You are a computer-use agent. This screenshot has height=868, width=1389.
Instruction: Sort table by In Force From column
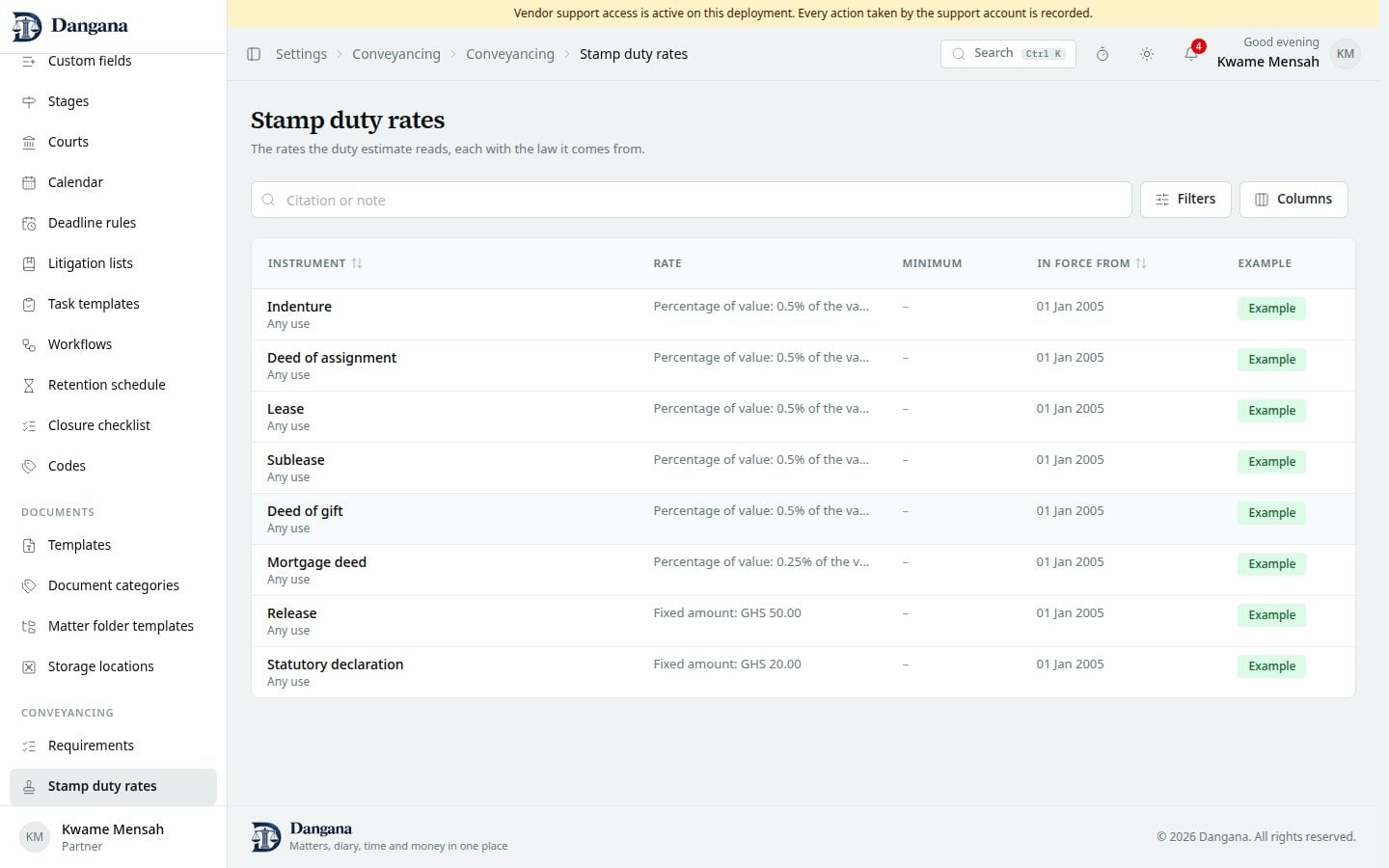(1091, 263)
